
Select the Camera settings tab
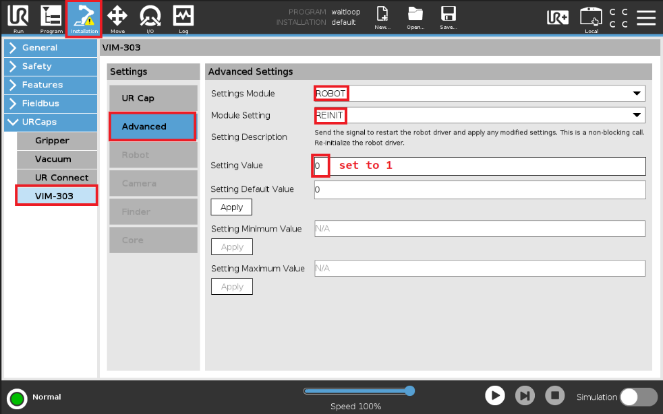pos(153,184)
